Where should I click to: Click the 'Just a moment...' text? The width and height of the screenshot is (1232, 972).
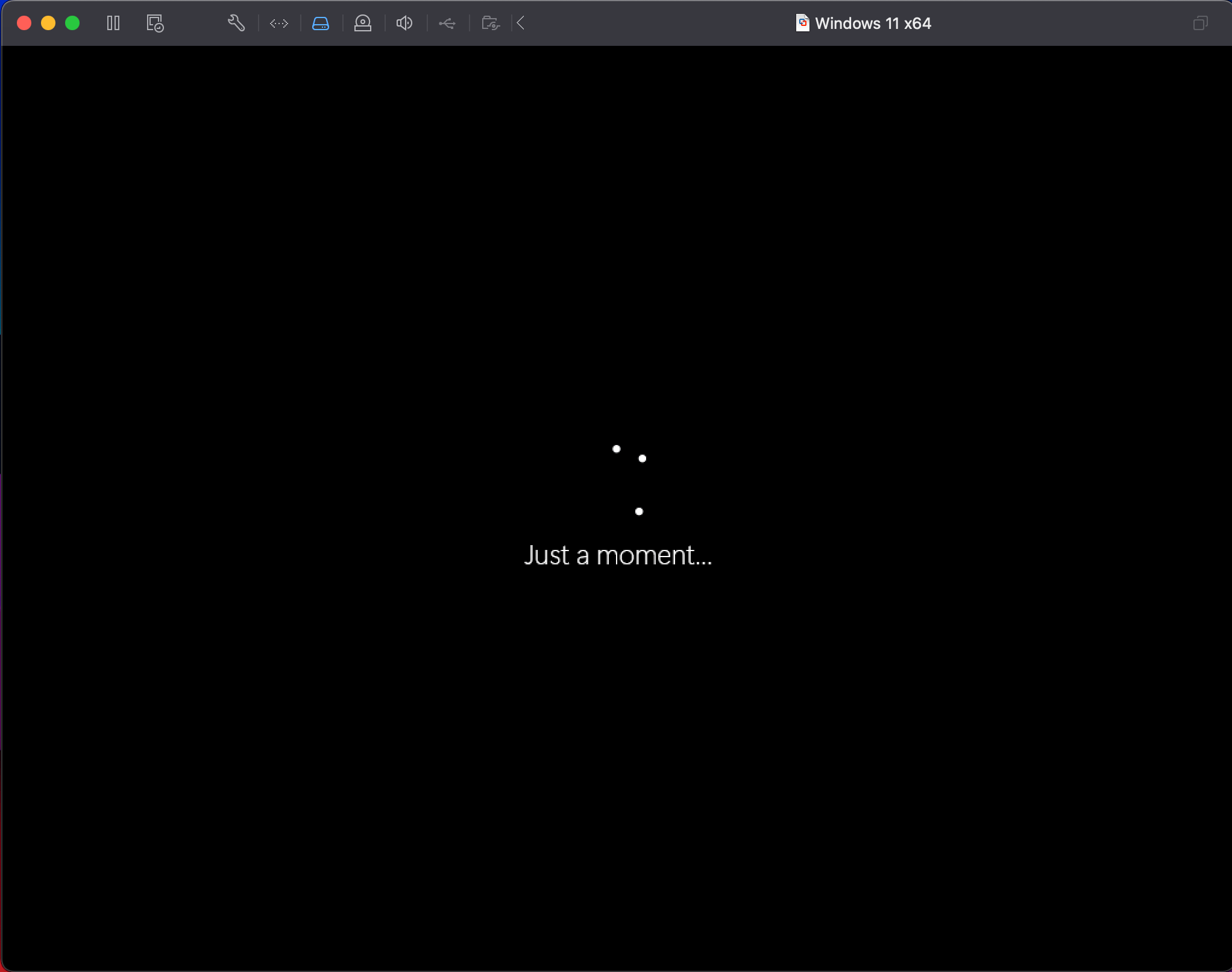coord(618,555)
